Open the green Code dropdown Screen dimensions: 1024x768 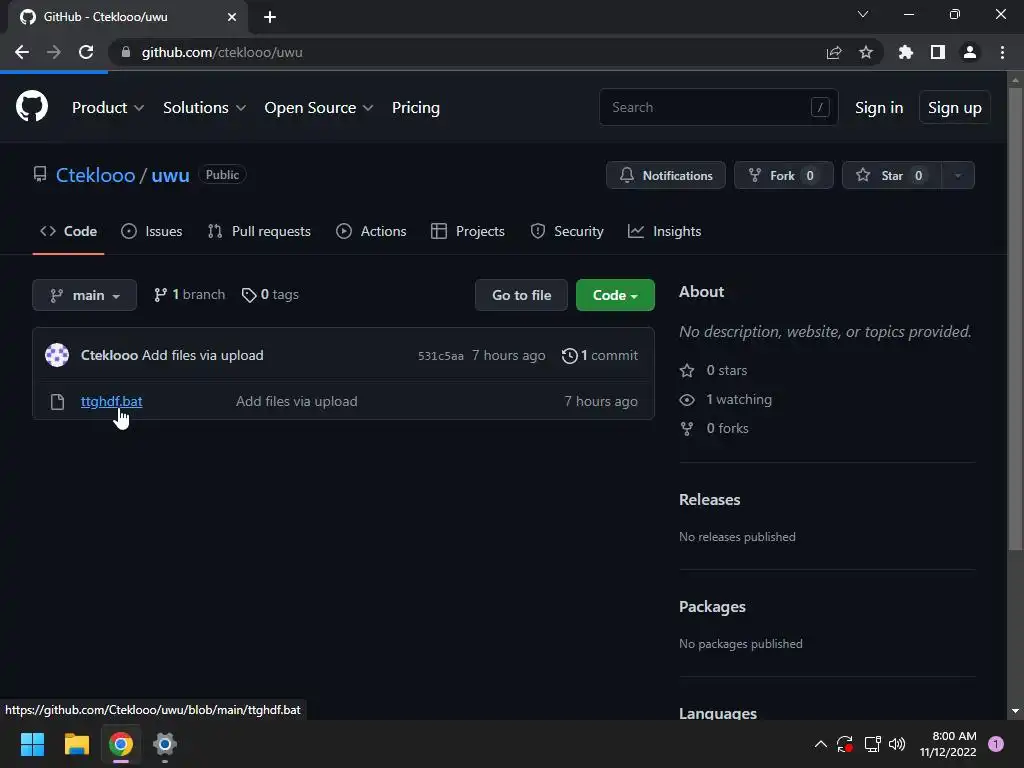pos(615,295)
